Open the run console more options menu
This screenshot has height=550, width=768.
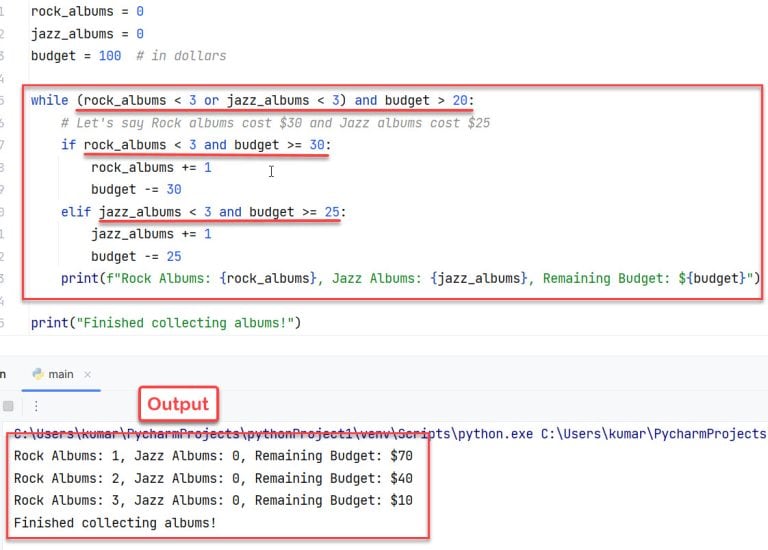tap(36, 406)
